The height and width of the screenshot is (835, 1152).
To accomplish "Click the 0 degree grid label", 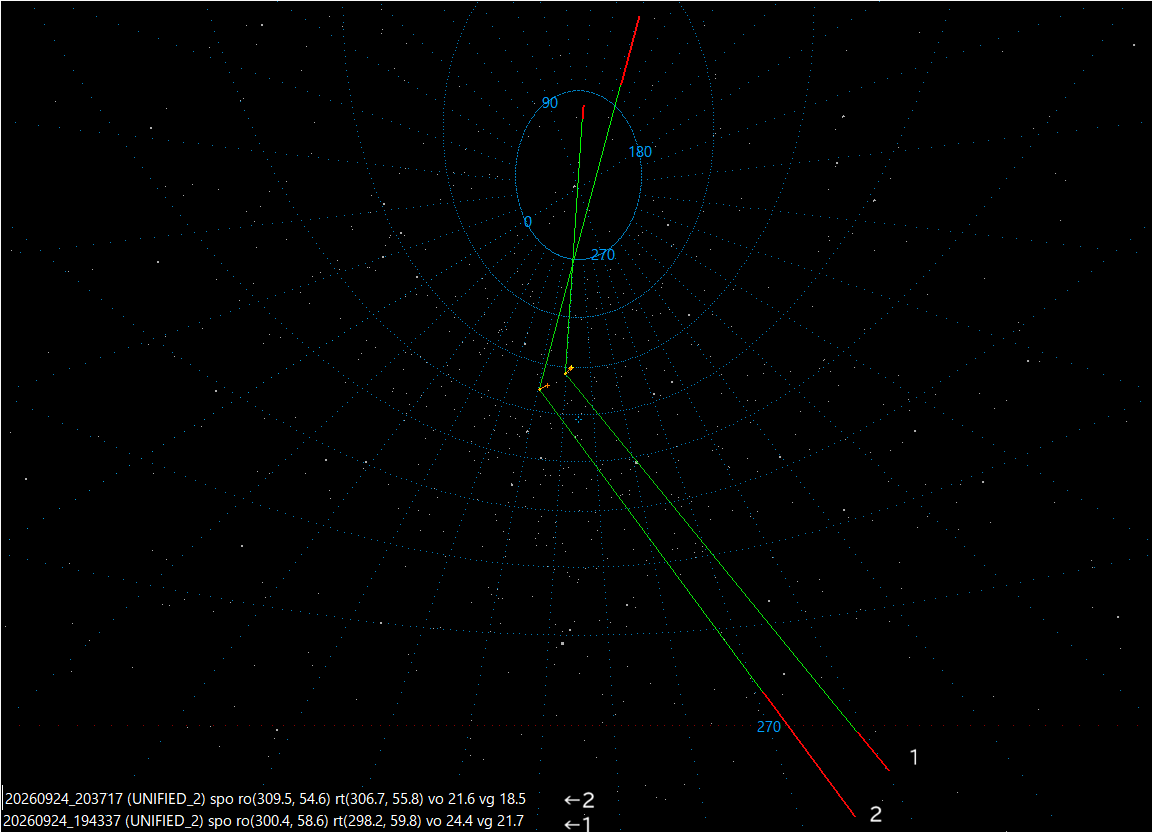I will tap(528, 222).
